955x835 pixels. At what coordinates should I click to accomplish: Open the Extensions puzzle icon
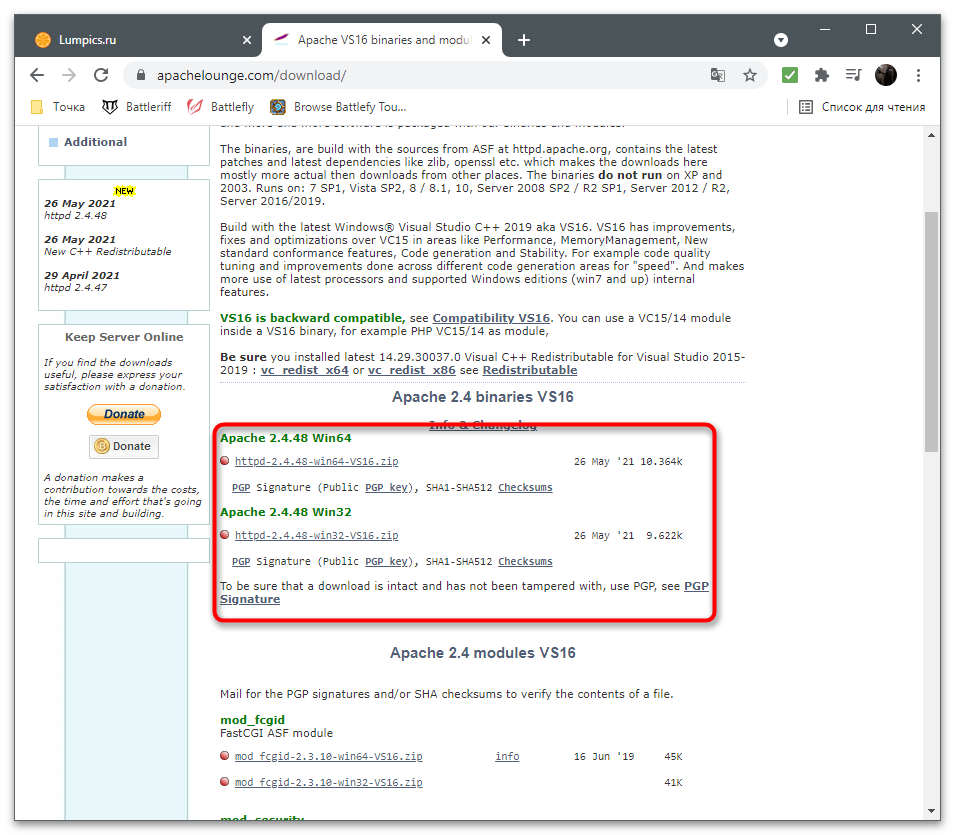coord(822,76)
